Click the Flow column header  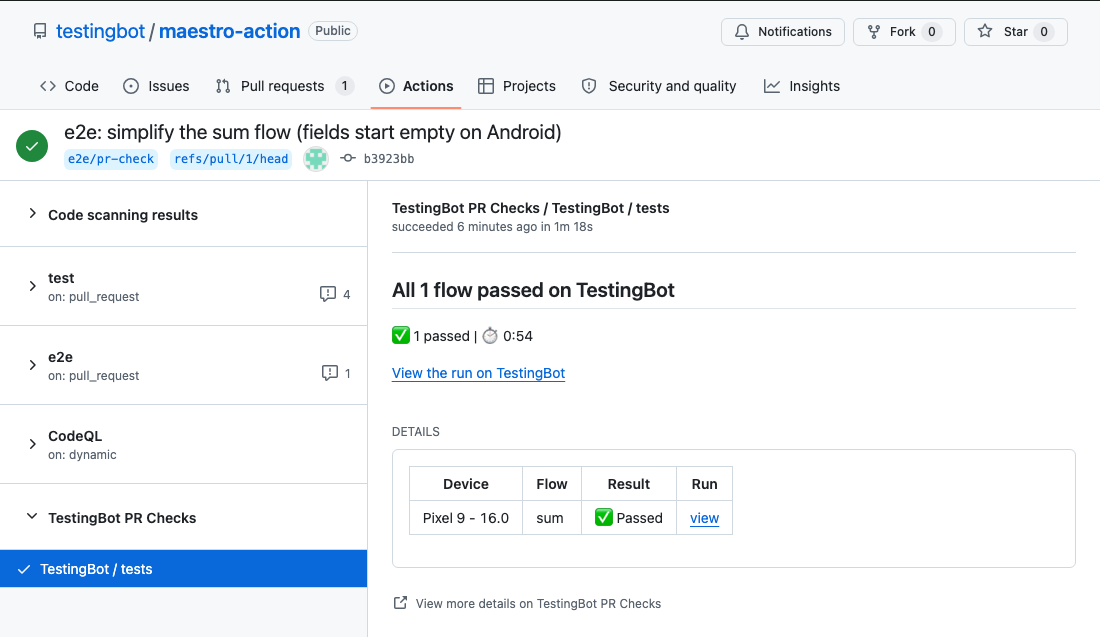(551, 484)
